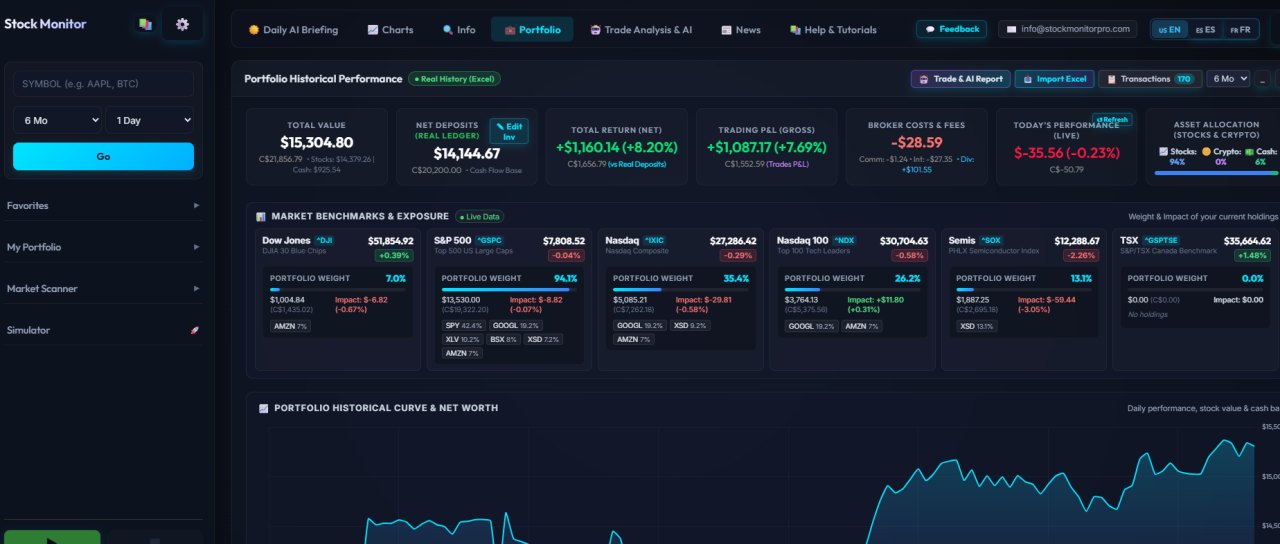Switch to the Charts tab
The height and width of the screenshot is (544, 1280).
pyautogui.click(x=390, y=30)
